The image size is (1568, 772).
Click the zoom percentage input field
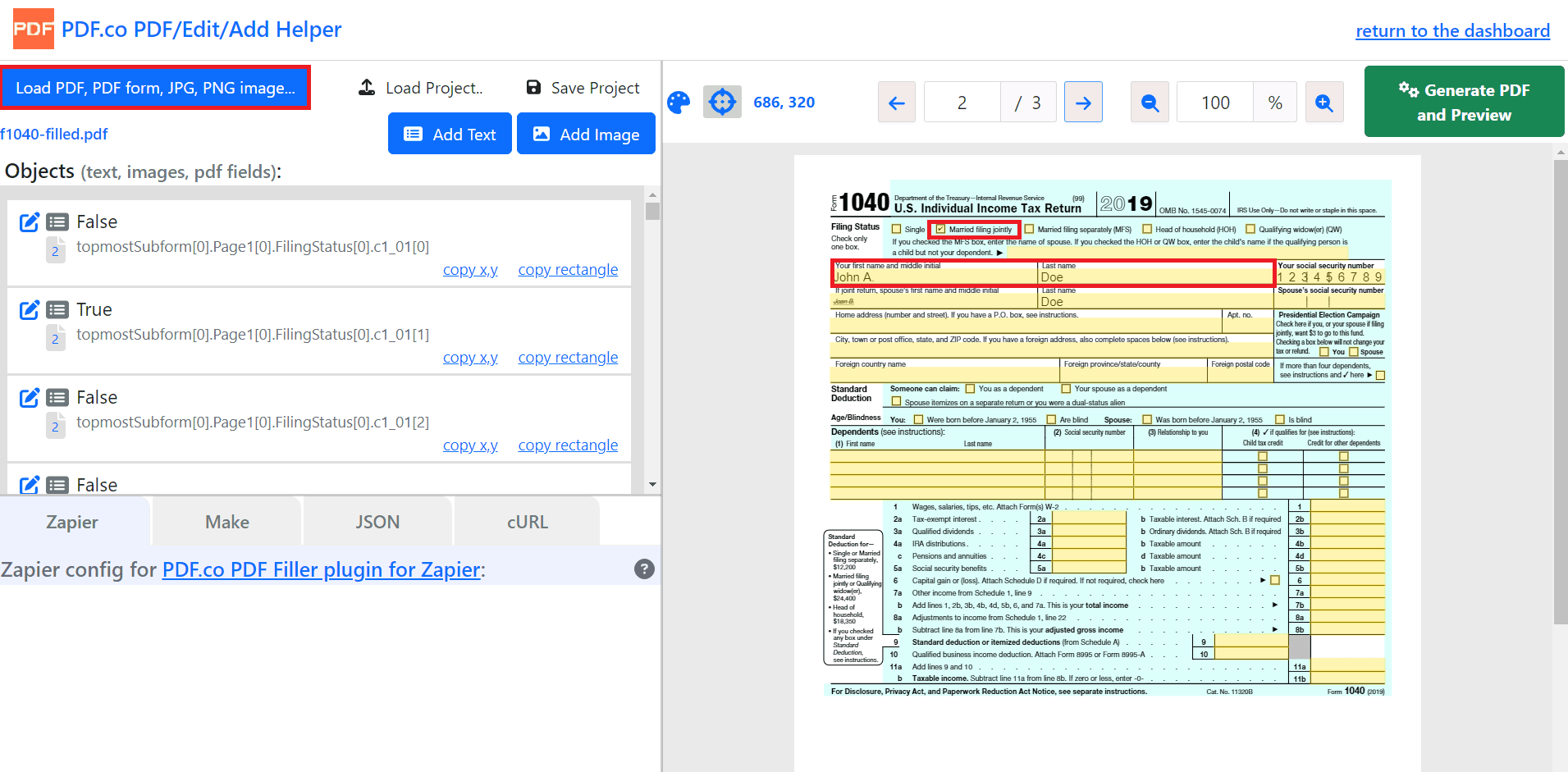click(x=1215, y=103)
